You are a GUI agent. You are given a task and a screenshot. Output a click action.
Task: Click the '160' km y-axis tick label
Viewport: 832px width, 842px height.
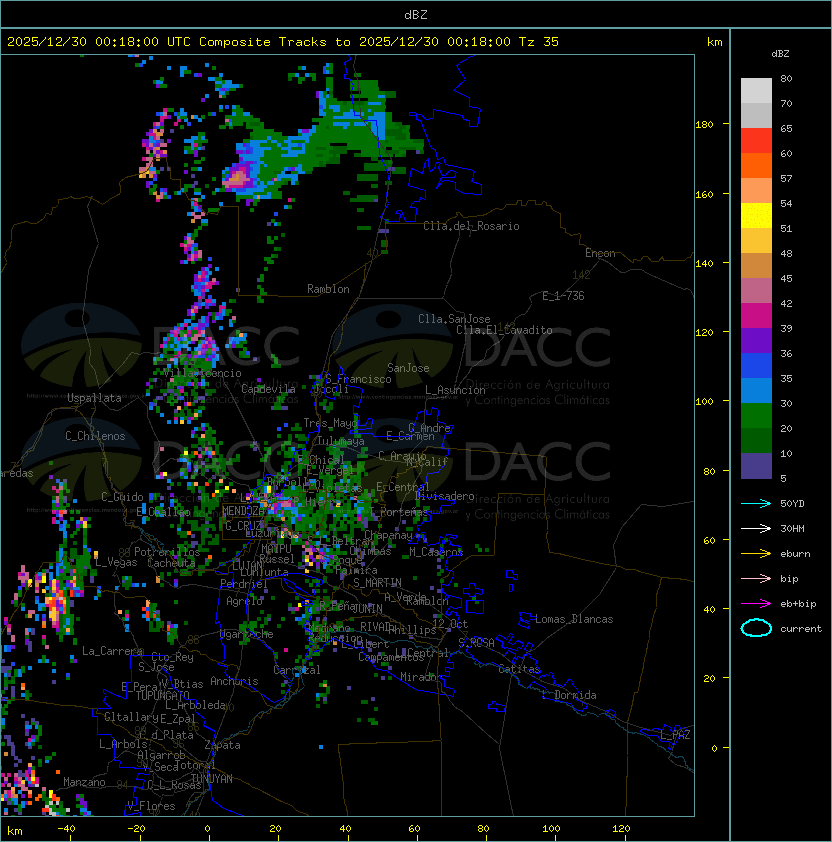pyautogui.click(x=704, y=194)
